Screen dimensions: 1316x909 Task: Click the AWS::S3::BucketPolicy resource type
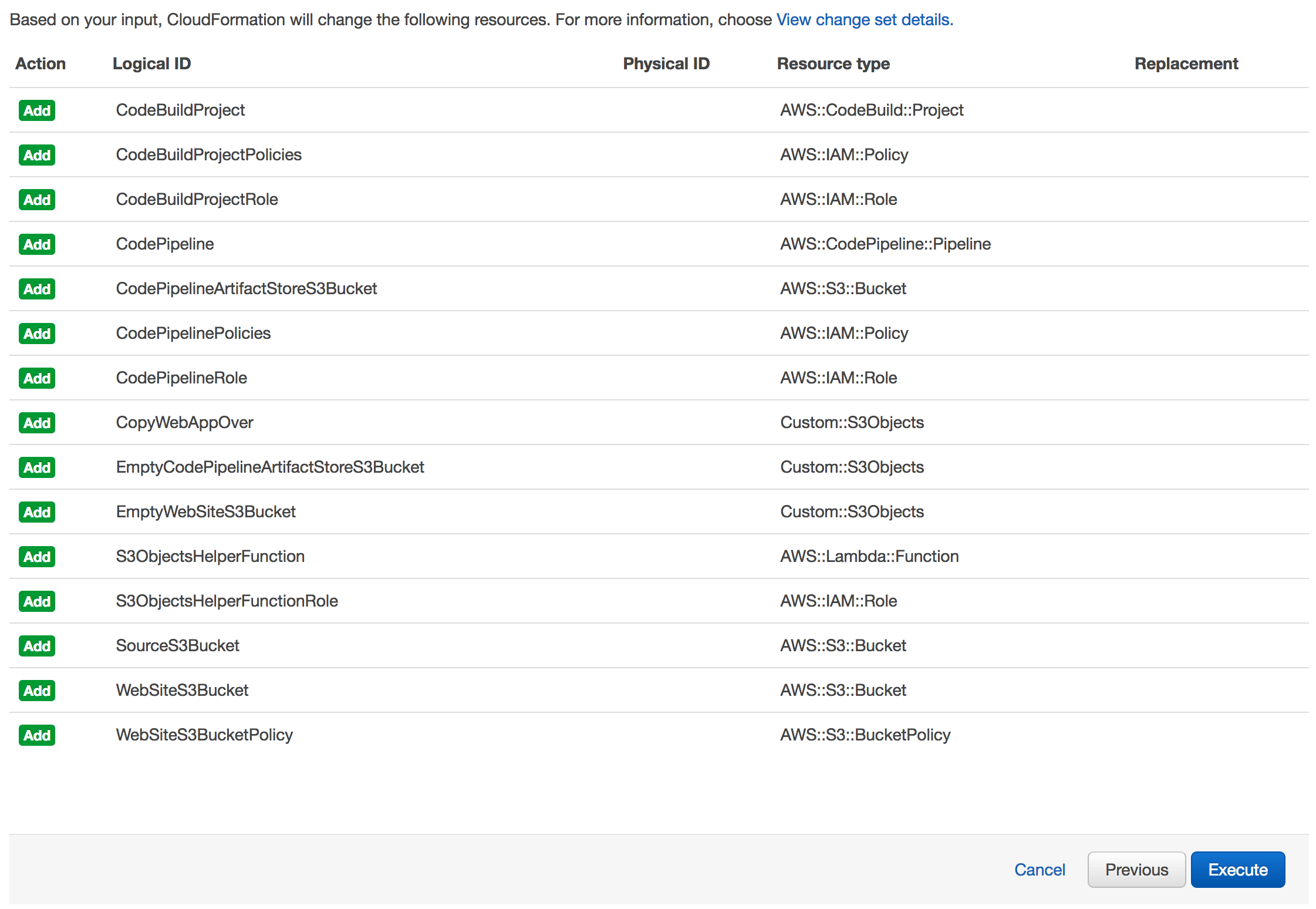[865, 735]
